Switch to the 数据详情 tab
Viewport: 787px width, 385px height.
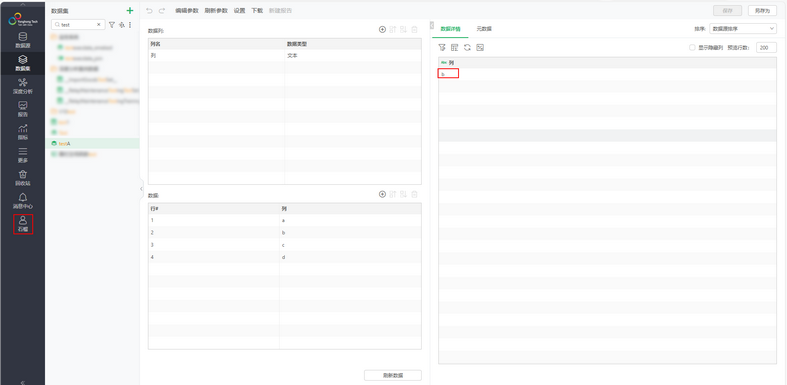coord(450,29)
